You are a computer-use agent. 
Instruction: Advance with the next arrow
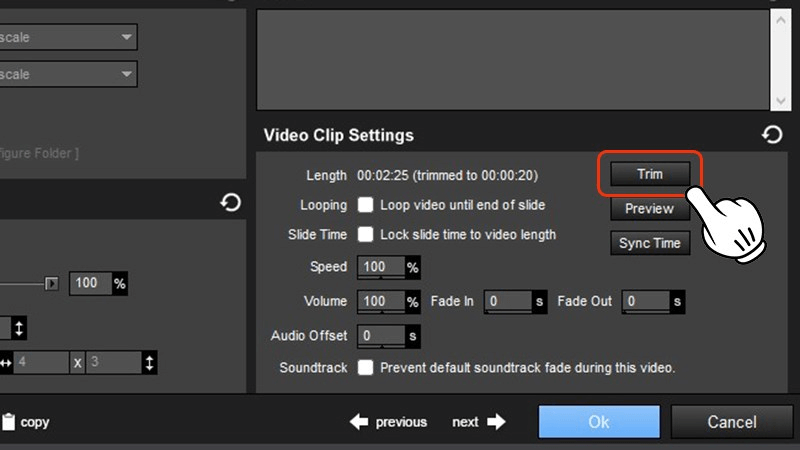(496, 422)
